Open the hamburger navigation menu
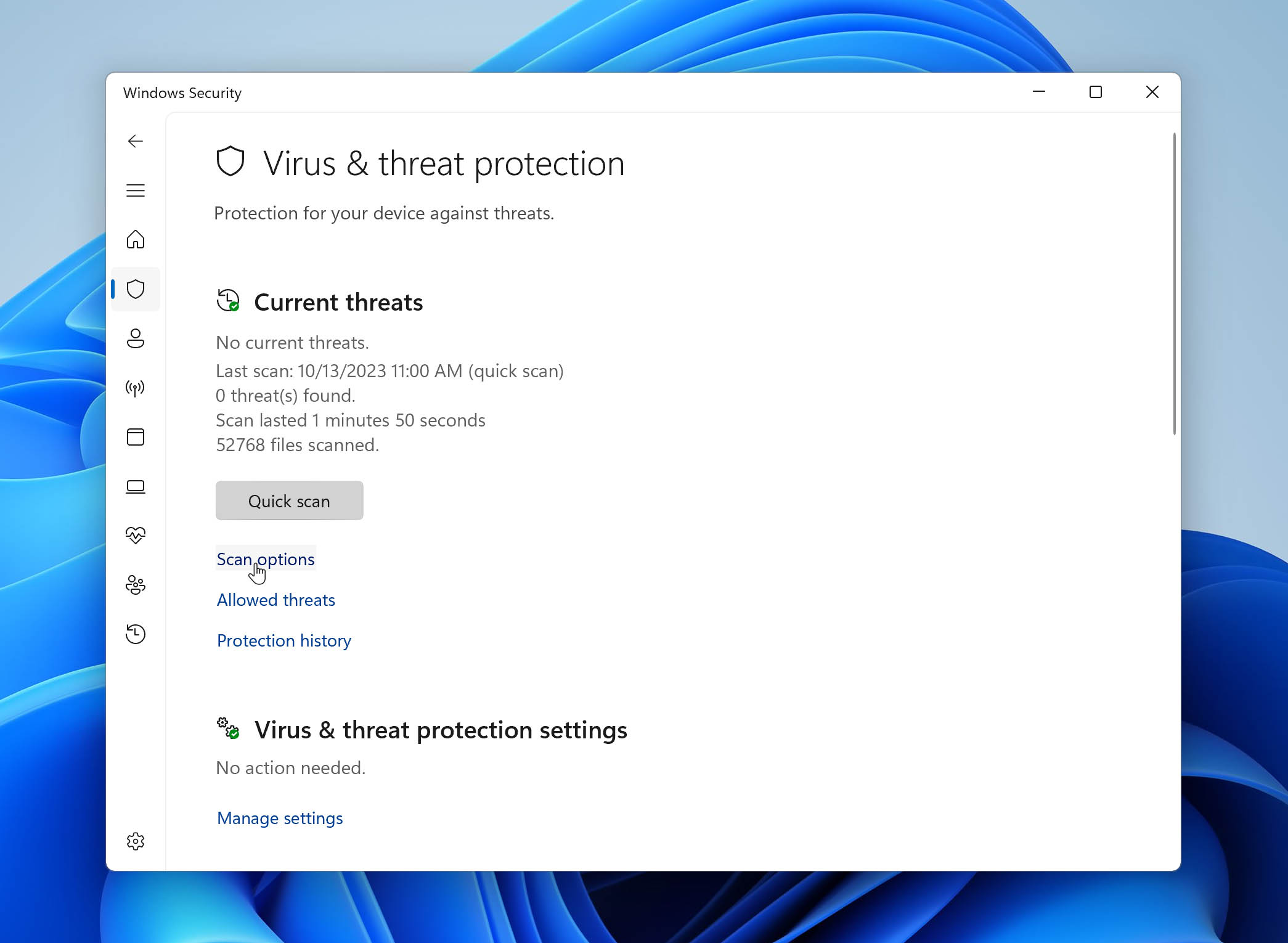Screen dimensions: 1288x943 (136, 190)
